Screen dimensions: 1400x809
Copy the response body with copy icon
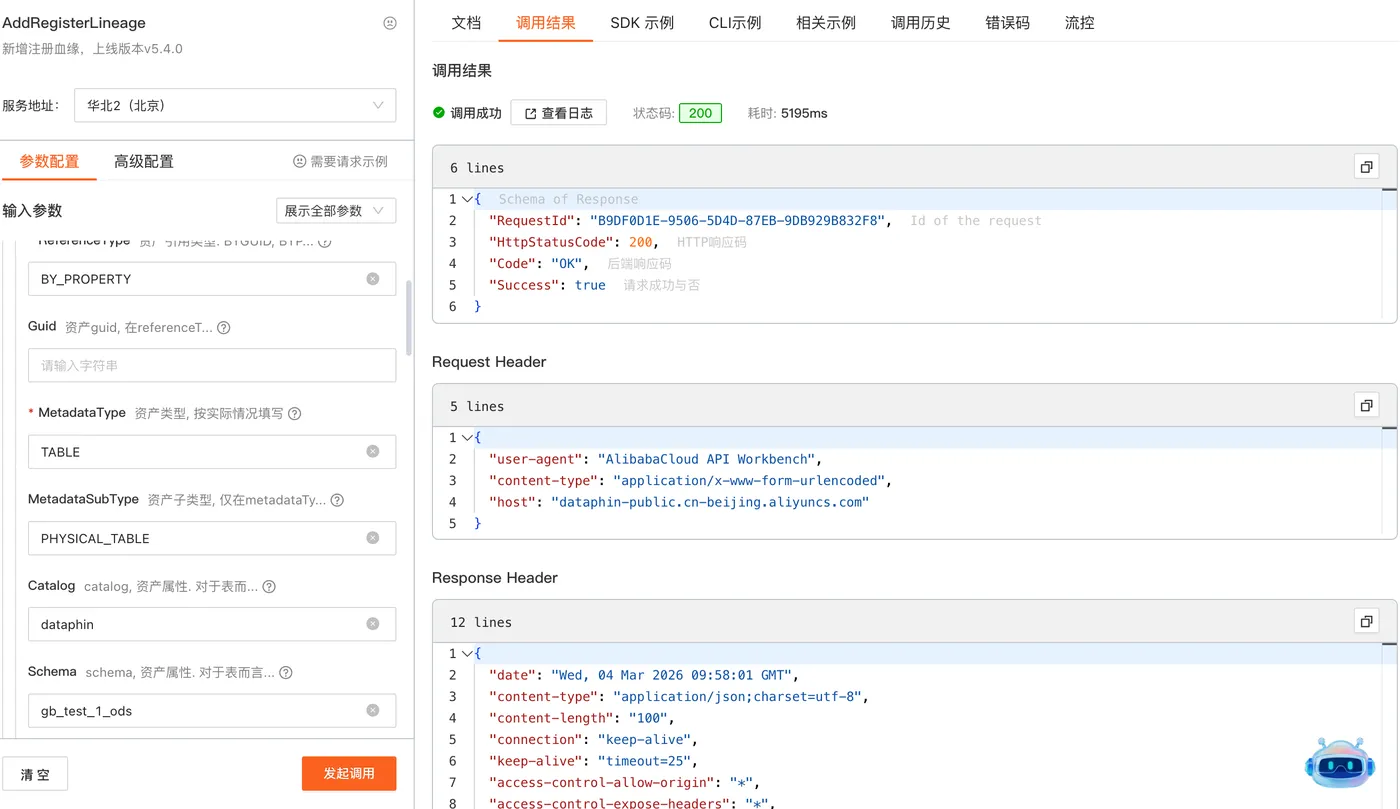coord(1366,167)
